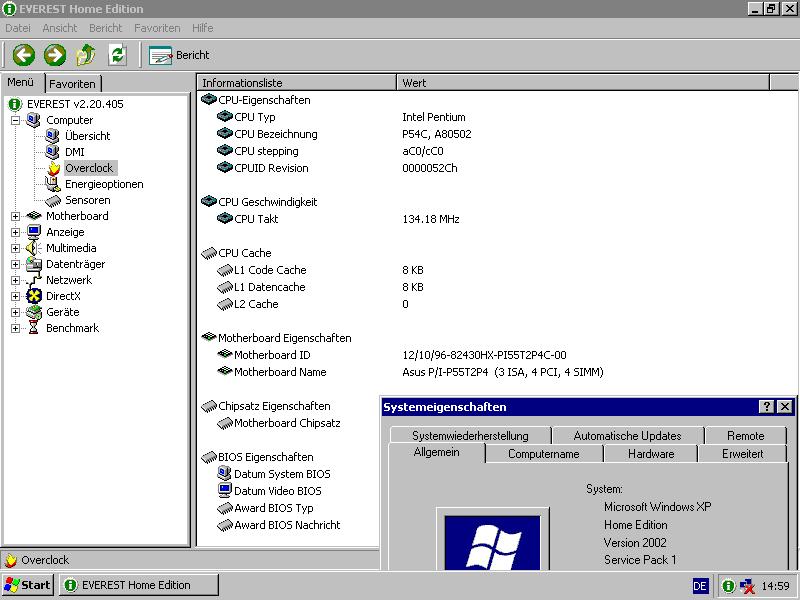Open the Favoriten menu in menu bar
800x600 pixels.
[x=157, y=28]
